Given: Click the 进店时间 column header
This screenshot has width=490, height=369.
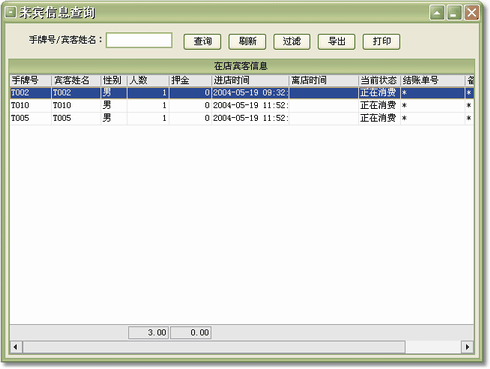Looking at the screenshot, I should click(250, 80).
